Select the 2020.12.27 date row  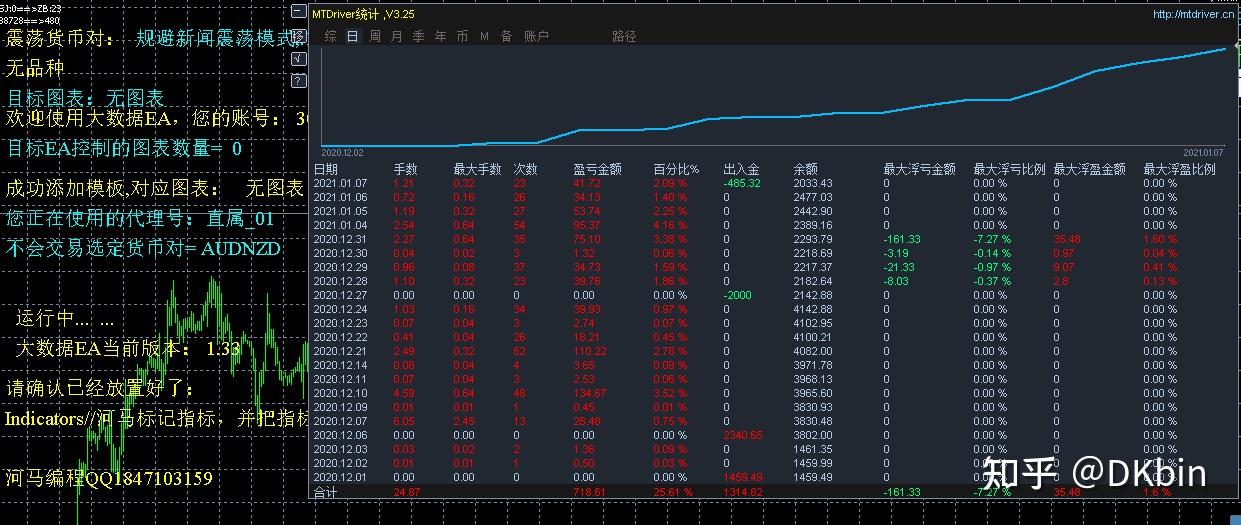[340, 295]
